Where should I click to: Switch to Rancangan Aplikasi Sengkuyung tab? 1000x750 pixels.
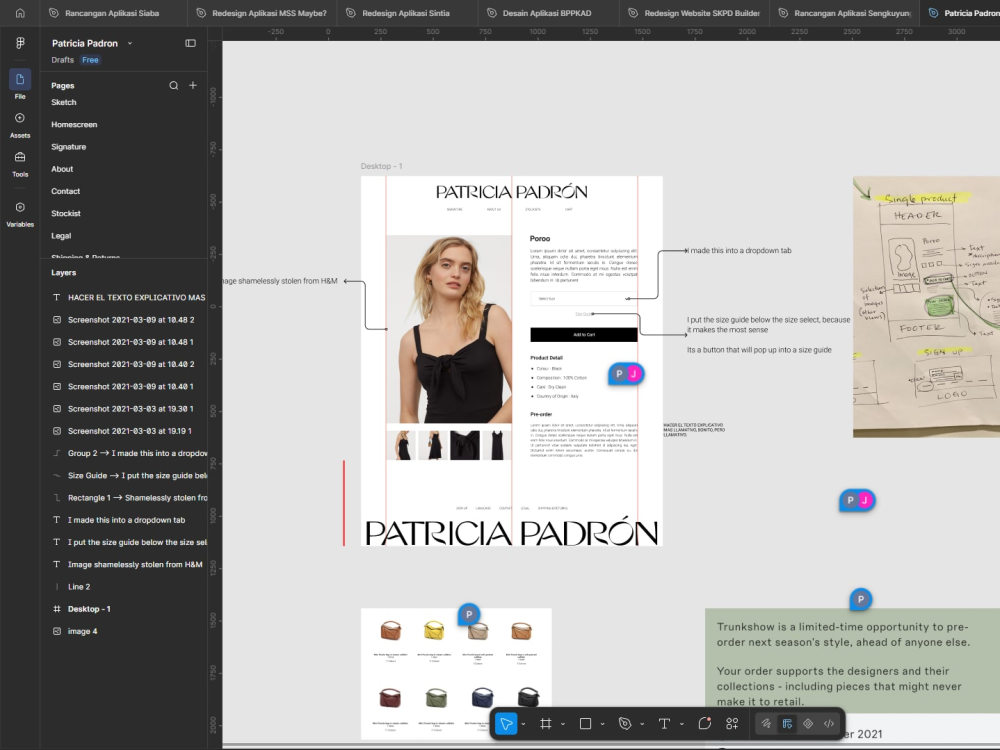click(x=844, y=13)
